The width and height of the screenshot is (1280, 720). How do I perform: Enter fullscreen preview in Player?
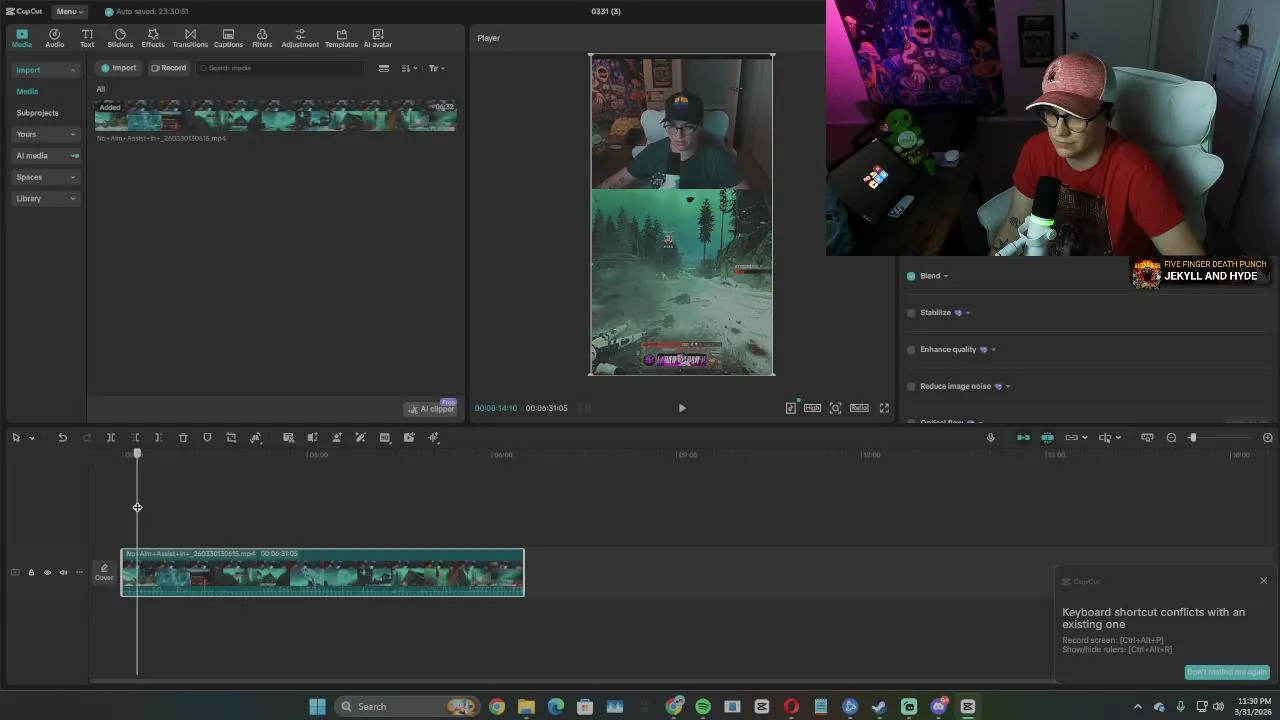click(884, 408)
